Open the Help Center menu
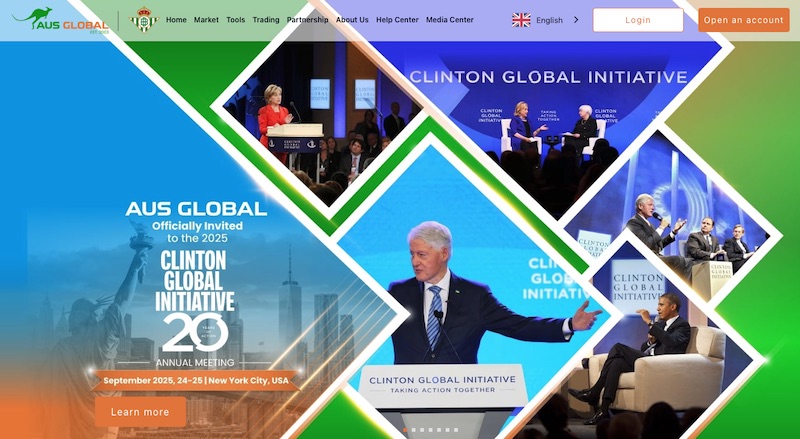 click(397, 20)
